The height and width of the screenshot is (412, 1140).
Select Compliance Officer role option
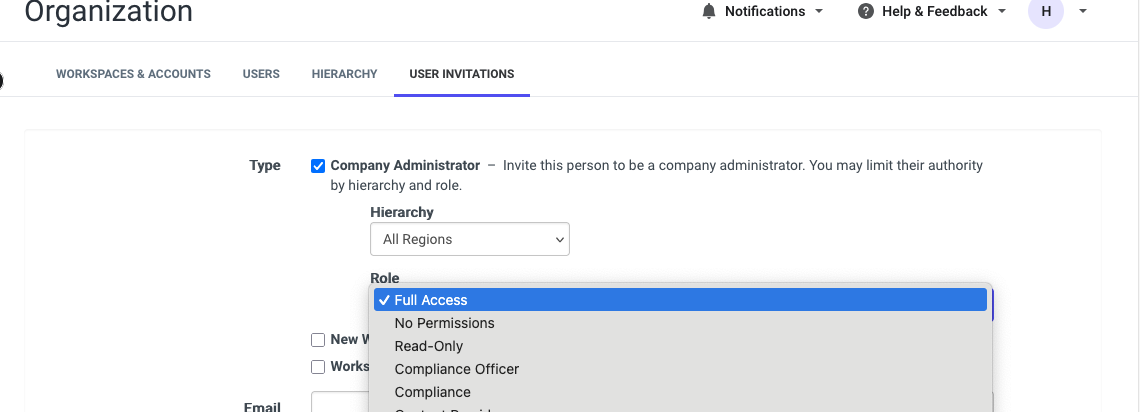point(680,369)
